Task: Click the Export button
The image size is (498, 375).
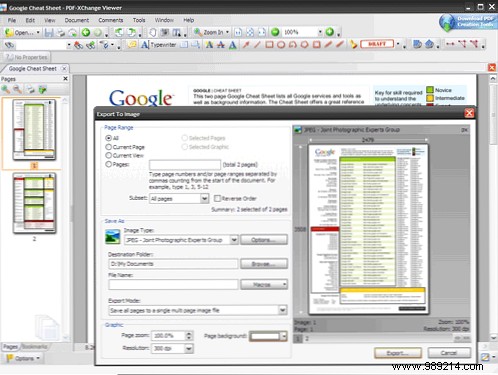Action: [398, 353]
